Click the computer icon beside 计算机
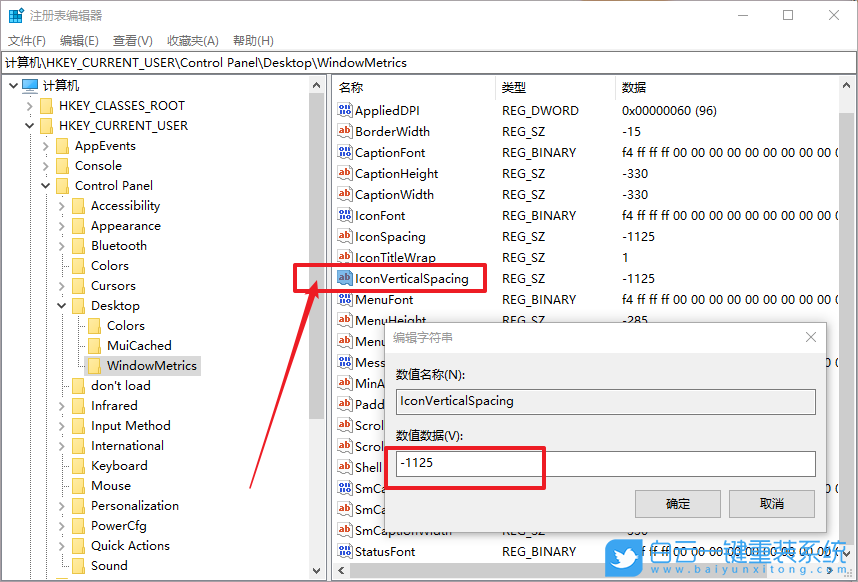Image resolution: width=858 pixels, height=582 pixels. (x=30, y=85)
